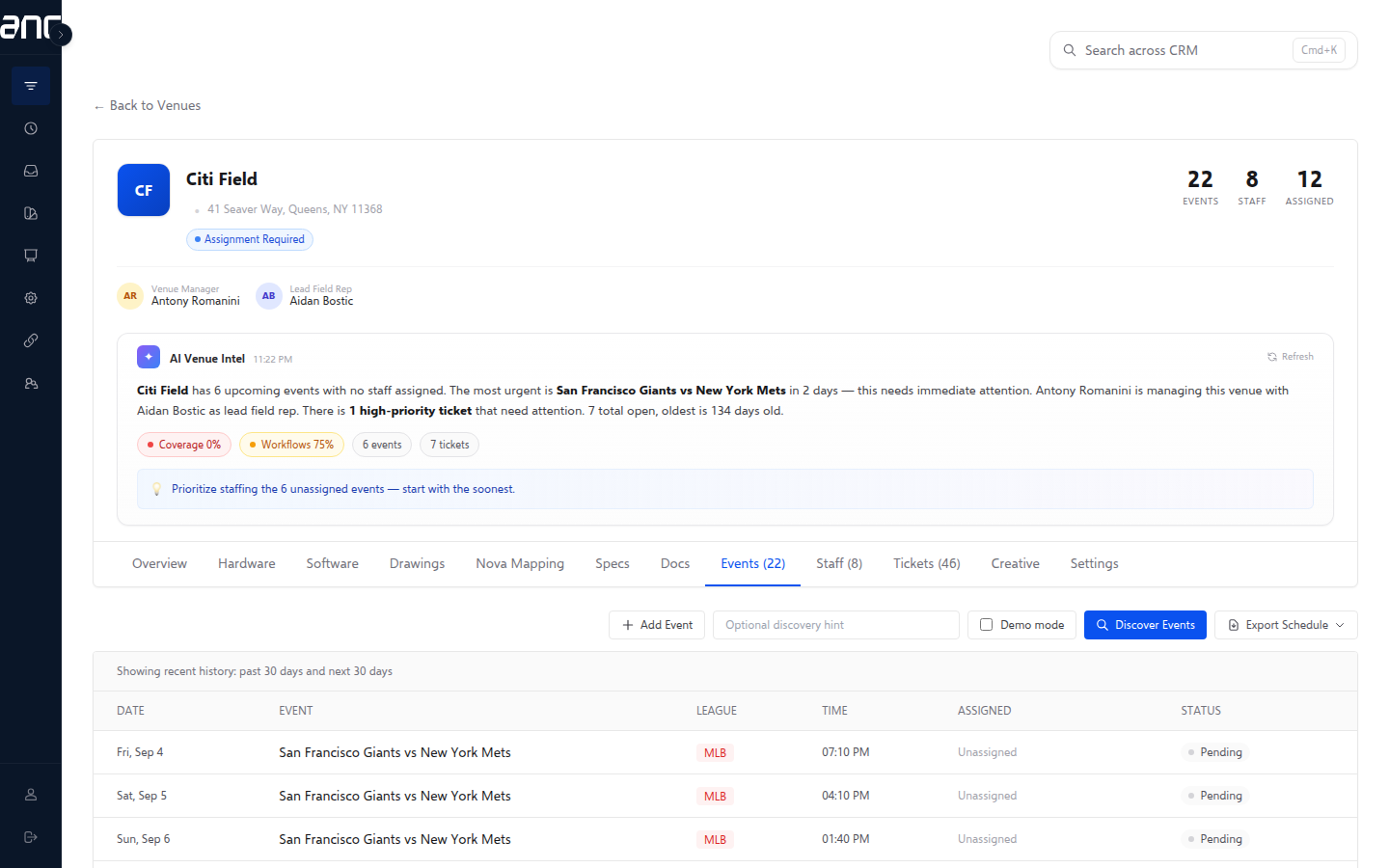Screen dimensions: 1389x868
Task: Switch to the Overview tab
Action: (160, 564)
